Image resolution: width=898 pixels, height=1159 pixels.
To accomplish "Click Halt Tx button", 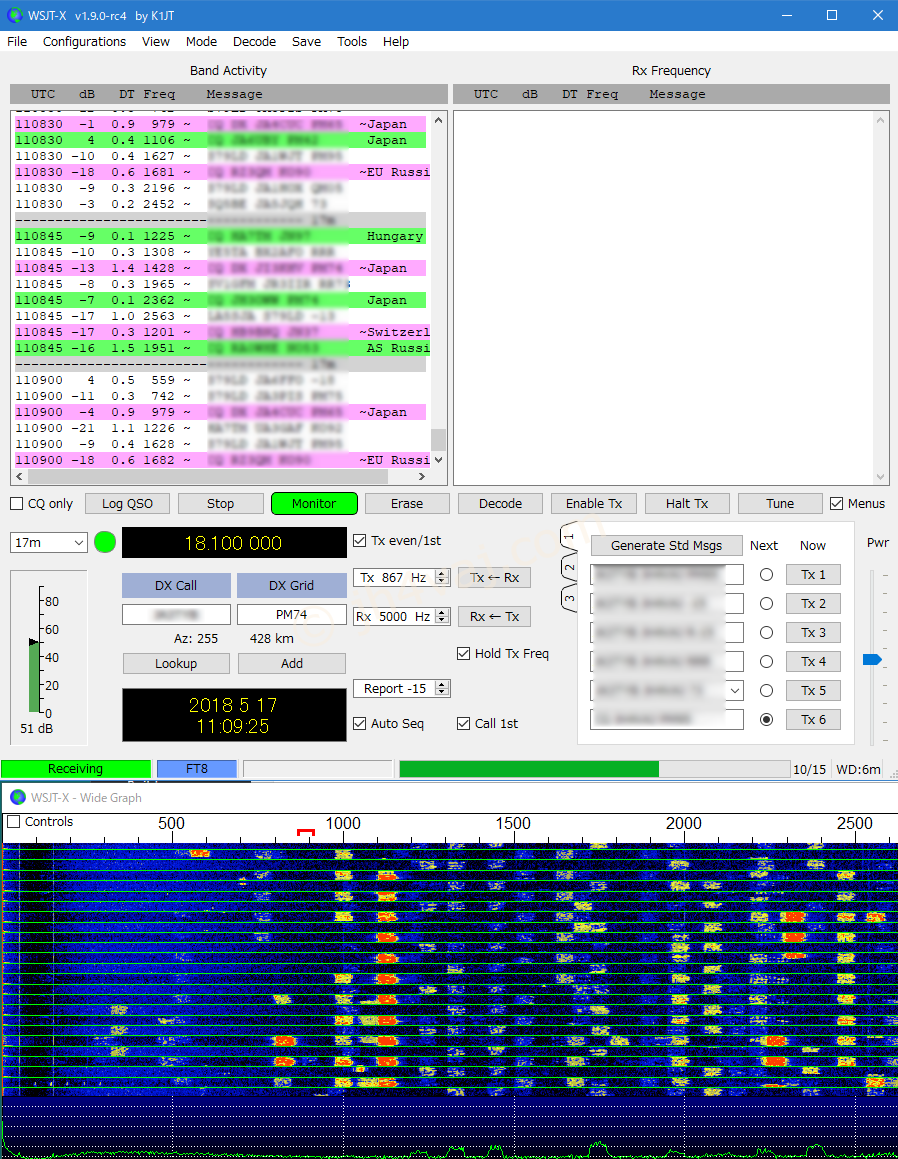I will pos(687,503).
